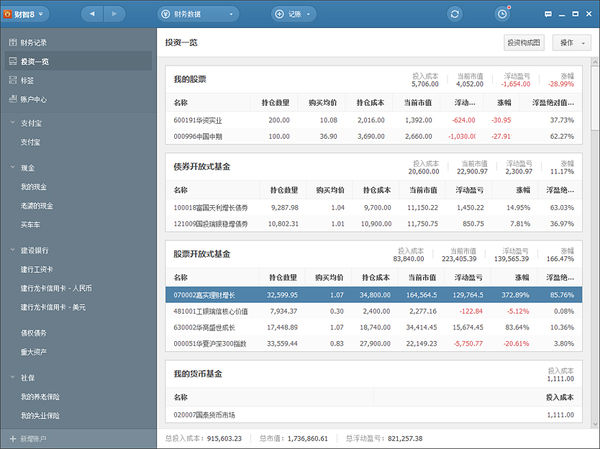Image resolution: width=600 pixels, height=449 pixels.
Task: Select the 我的养老保险 account
Action: click(40, 397)
